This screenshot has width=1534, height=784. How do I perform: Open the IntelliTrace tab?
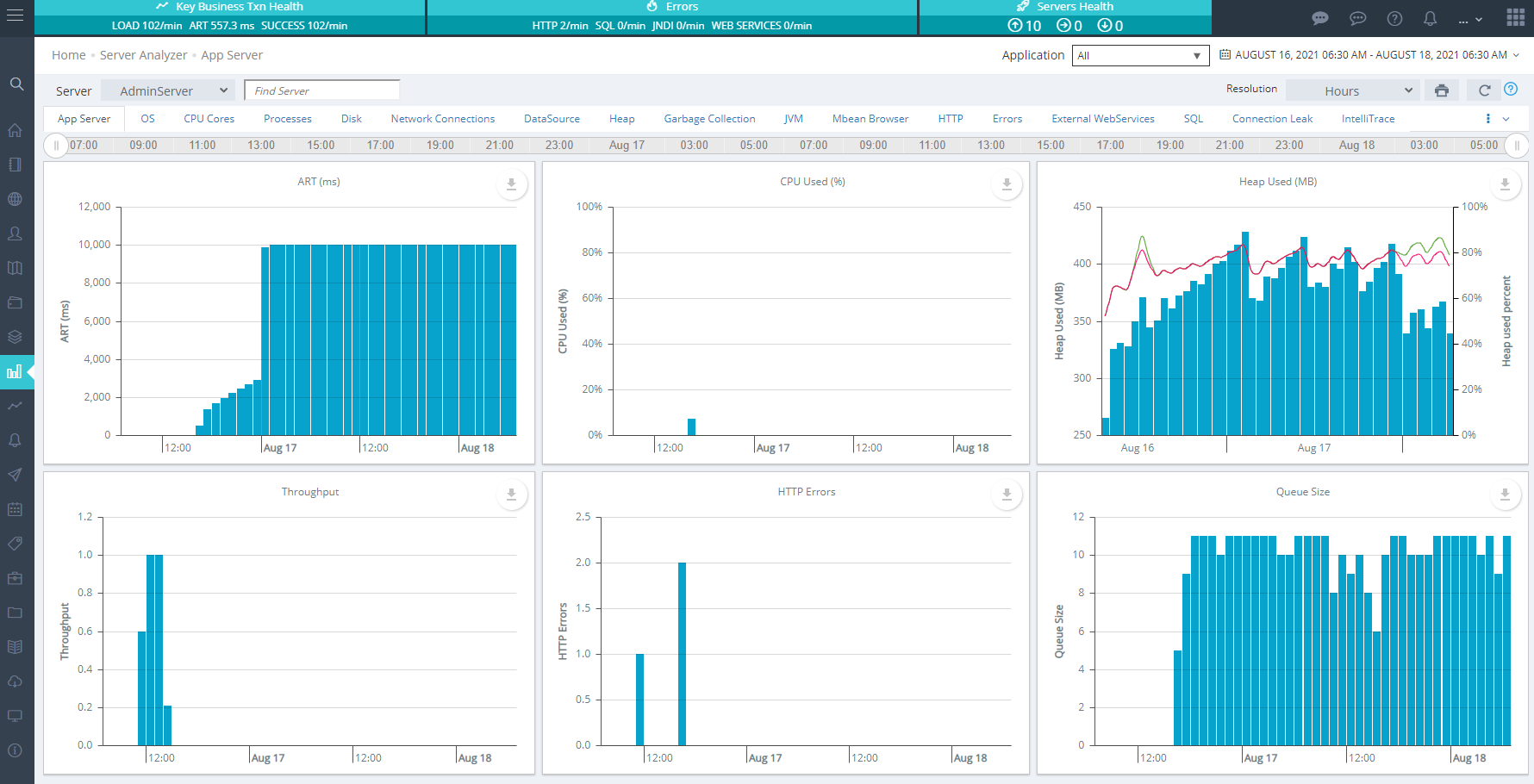[x=1368, y=119]
